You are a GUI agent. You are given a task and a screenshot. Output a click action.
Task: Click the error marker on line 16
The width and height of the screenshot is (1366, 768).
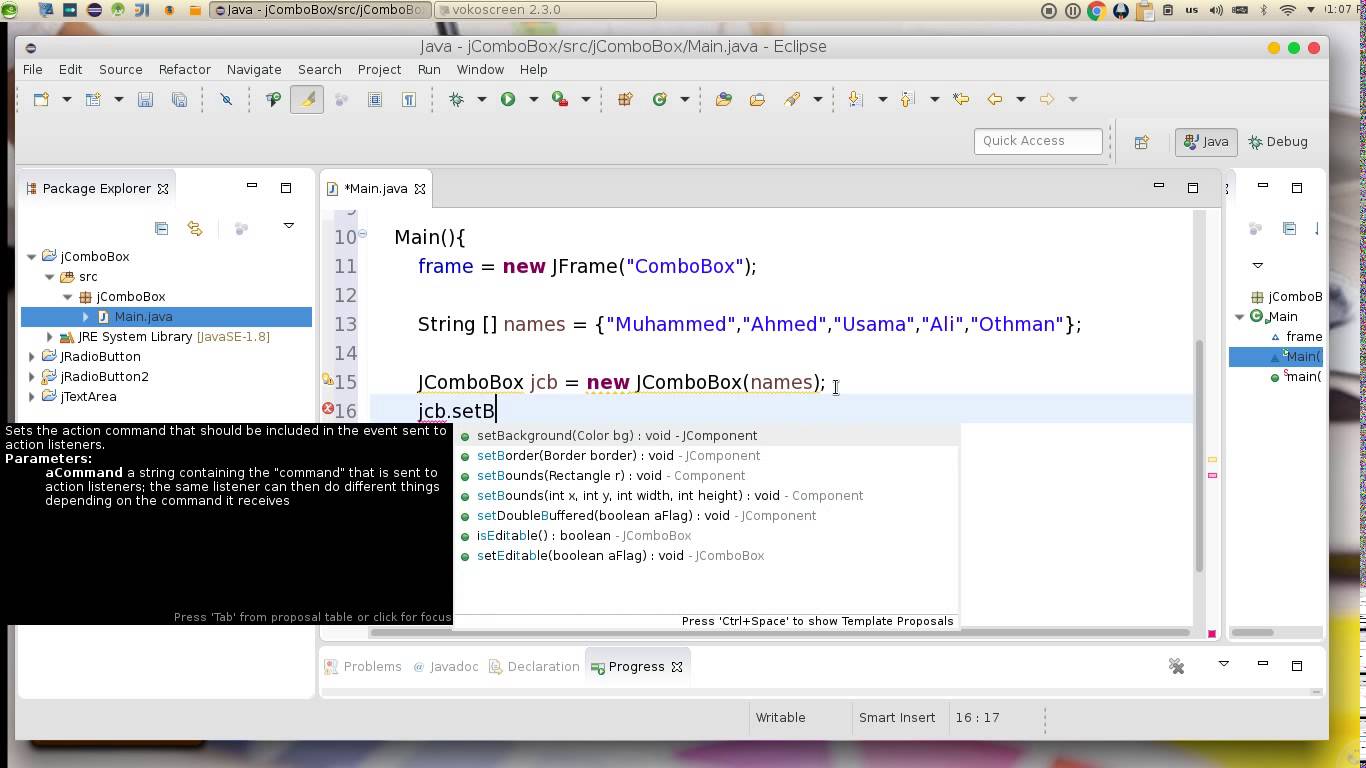(328, 409)
